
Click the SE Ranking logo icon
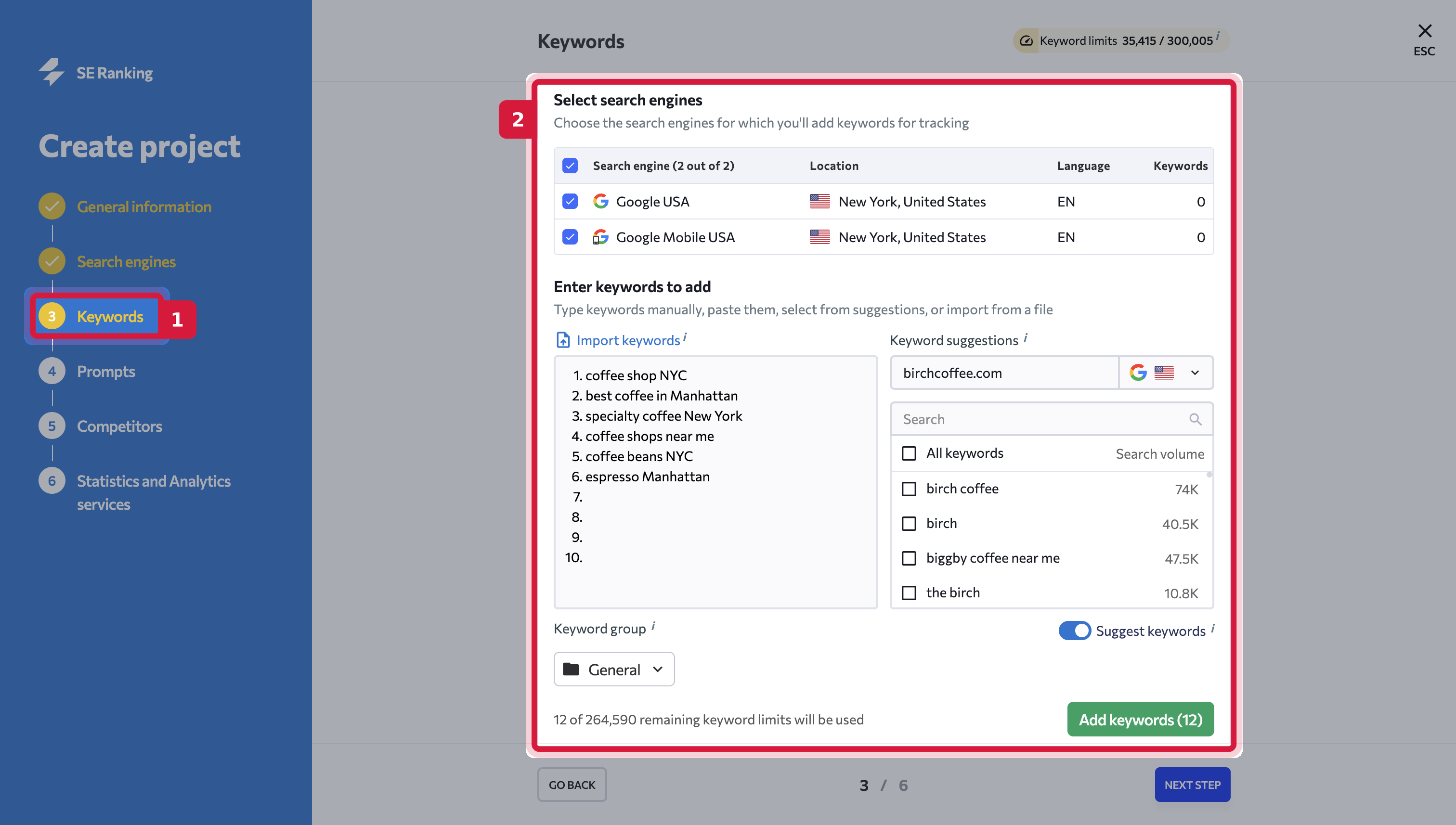pos(52,72)
